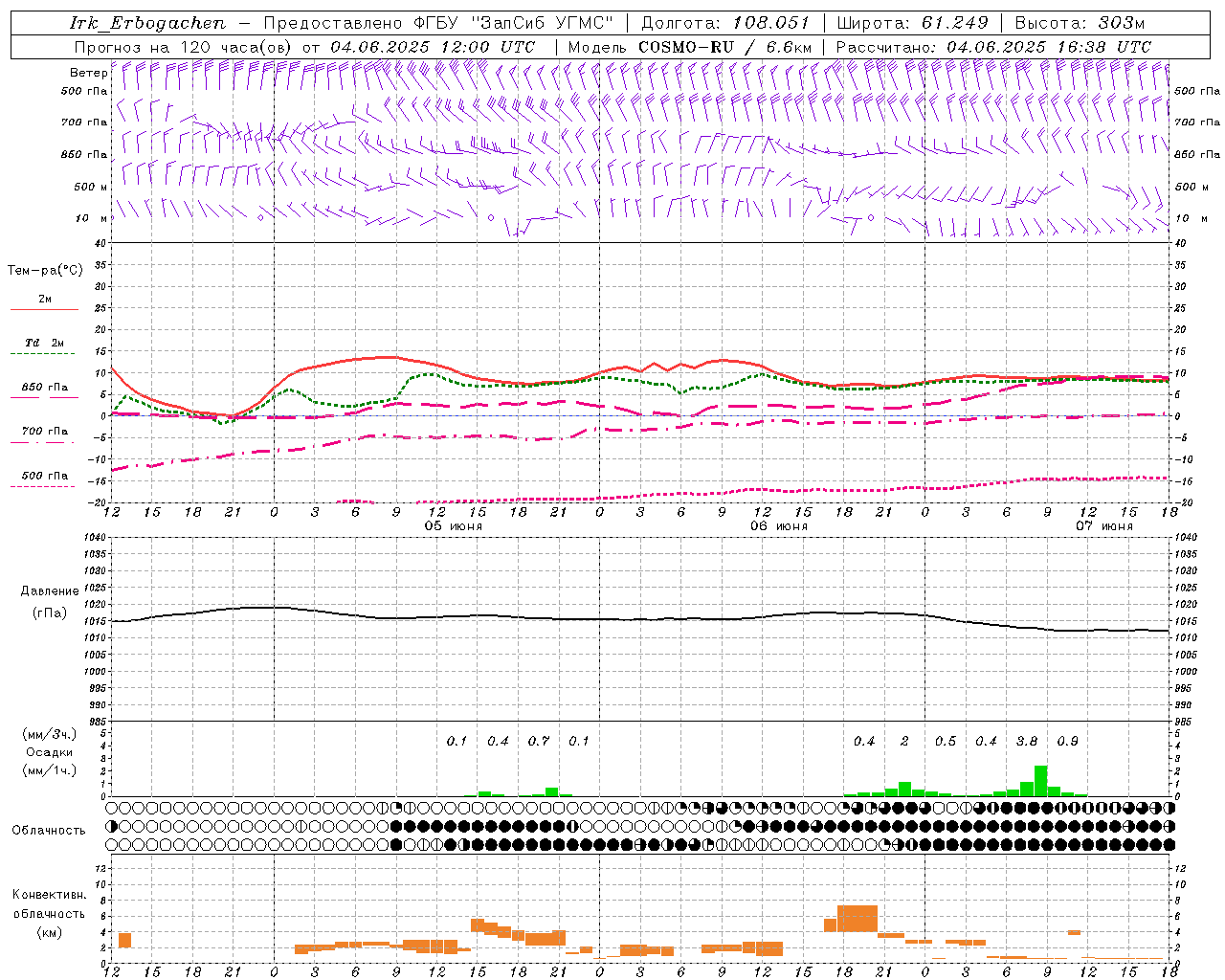Screen dimensions: 1225x980
Task: Click the start time "04.06.2025 12:00 UTC"
Action: pyautogui.click(x=434, y=47)
